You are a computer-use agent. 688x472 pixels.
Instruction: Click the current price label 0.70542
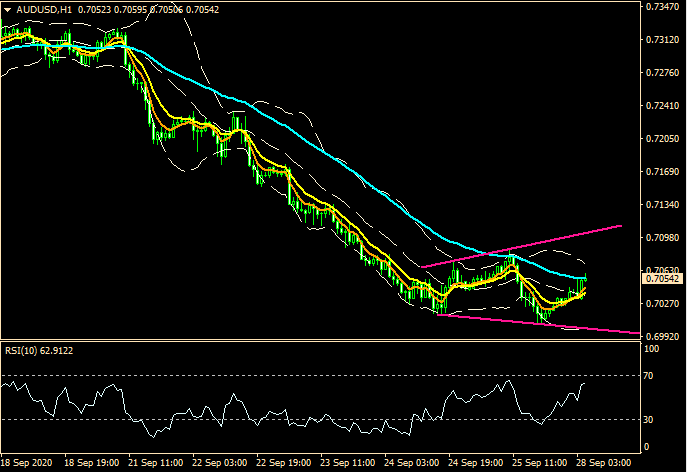pyautogui.click(x=661, y=281)
